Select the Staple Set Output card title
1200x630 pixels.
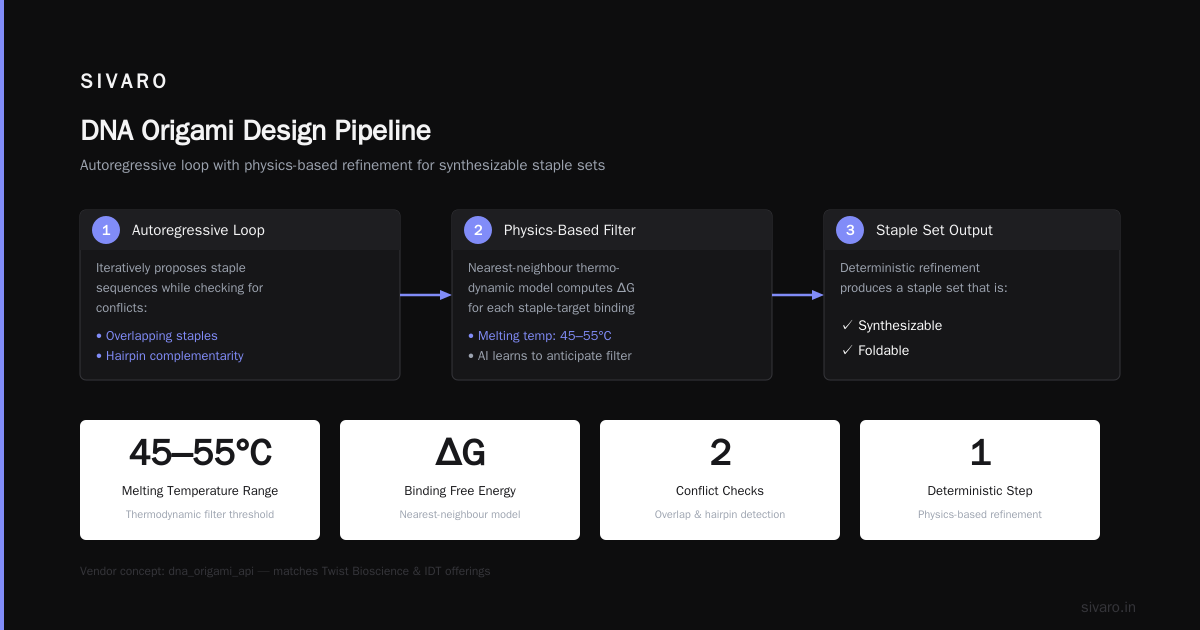tap(934, 230)
